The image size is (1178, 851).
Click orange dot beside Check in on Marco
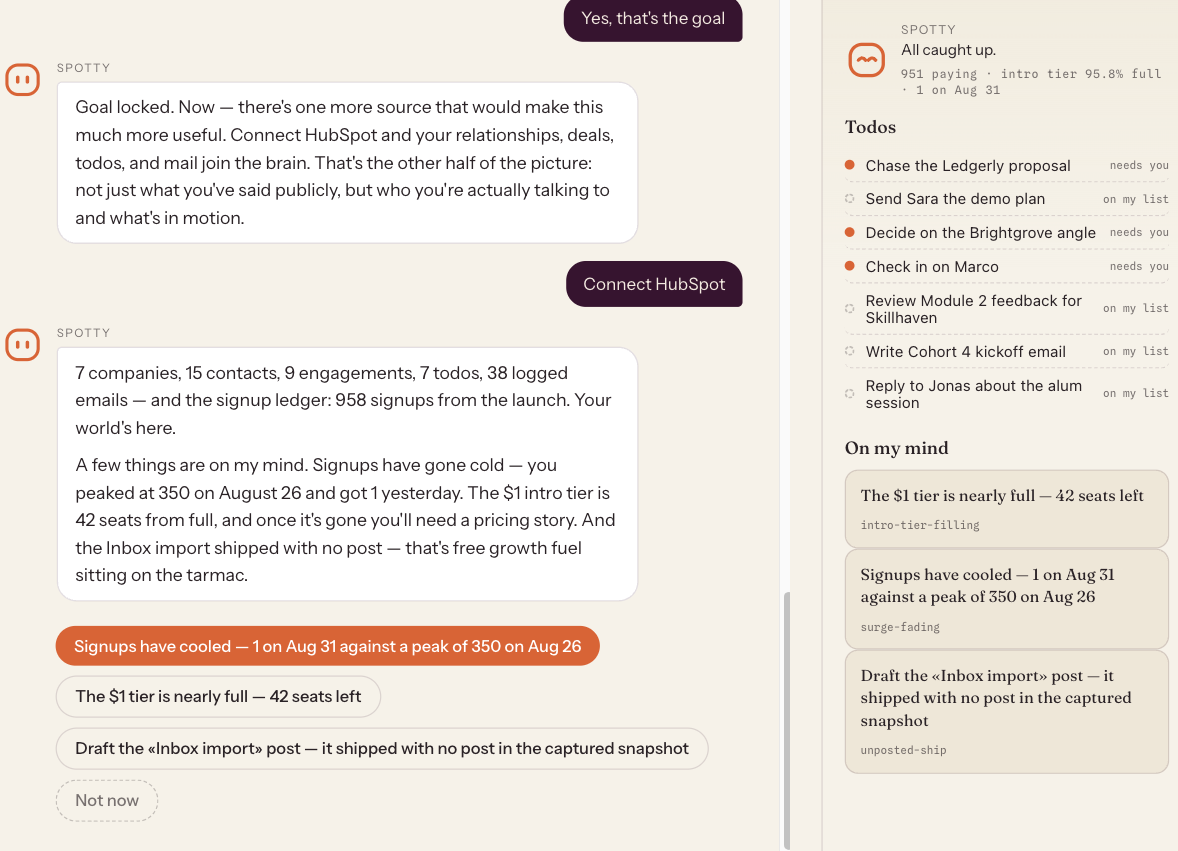pos(850,266)
